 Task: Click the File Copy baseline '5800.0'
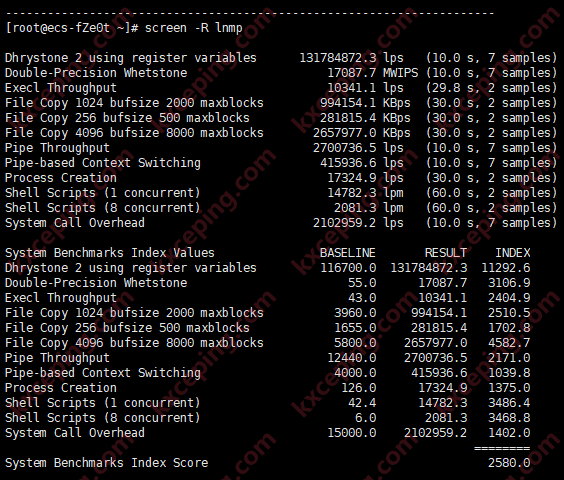[x=355, y=343]
